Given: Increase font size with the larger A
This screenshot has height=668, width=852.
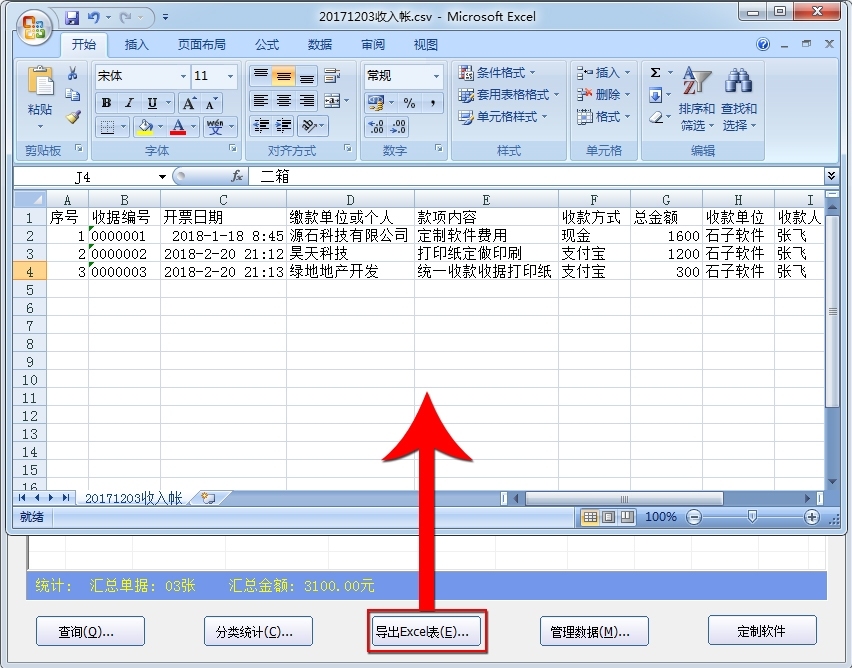Looking at the screenshot, I should click(189, 103).
